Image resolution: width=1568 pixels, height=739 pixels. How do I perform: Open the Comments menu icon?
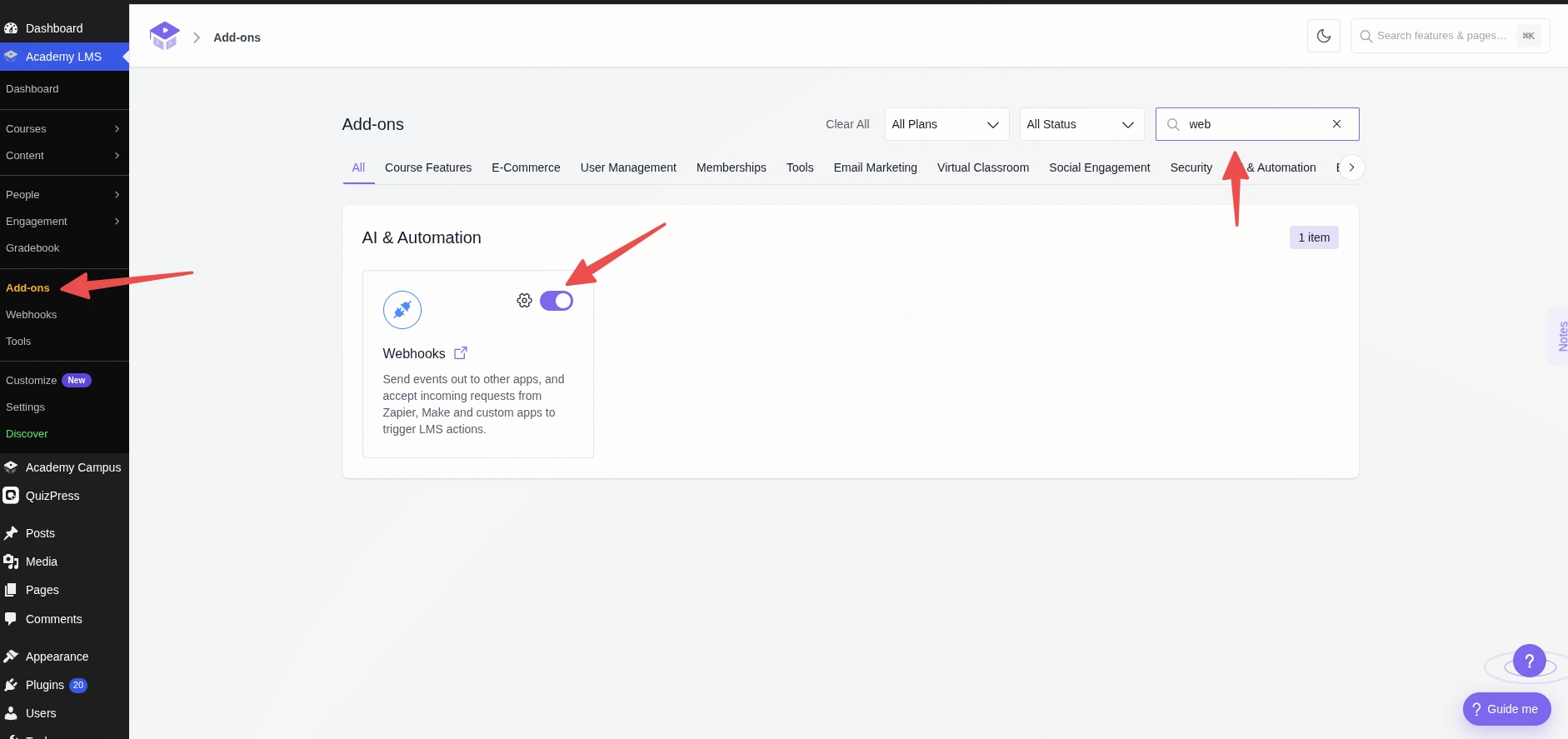point(11,619)
